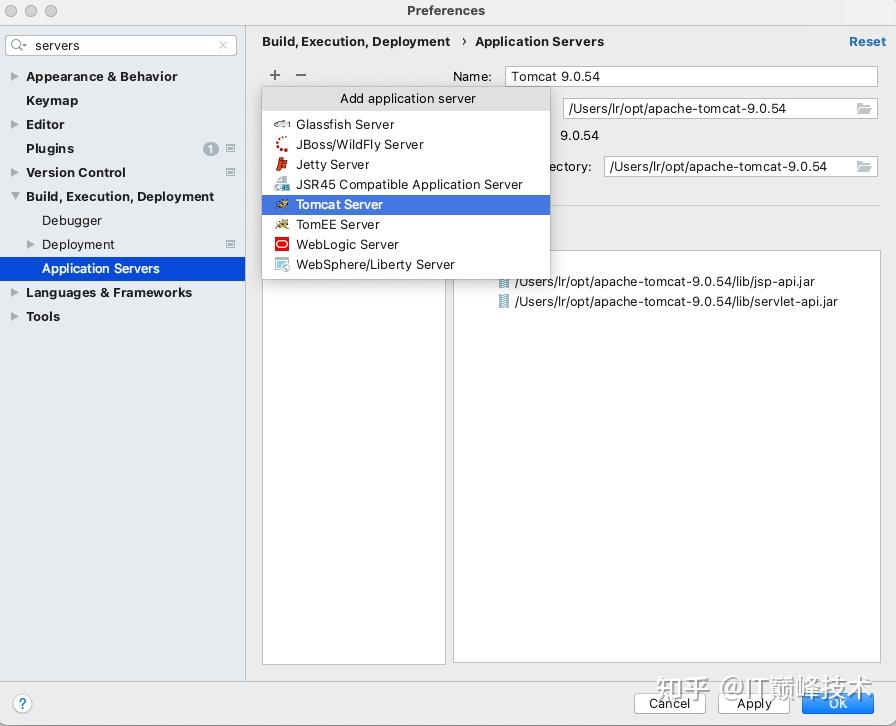Clear the servers search text
896x726 pixels.
click(223, 45)
